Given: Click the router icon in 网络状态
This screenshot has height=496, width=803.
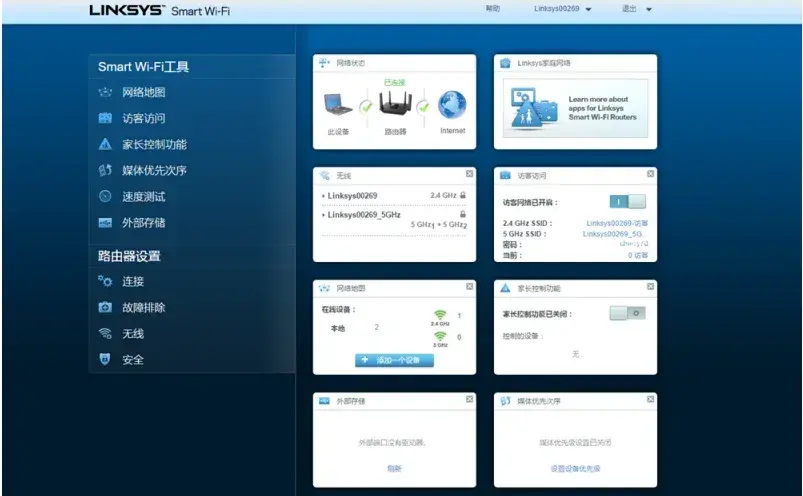Looking at the screenshot, I should [x=395, y=104].
